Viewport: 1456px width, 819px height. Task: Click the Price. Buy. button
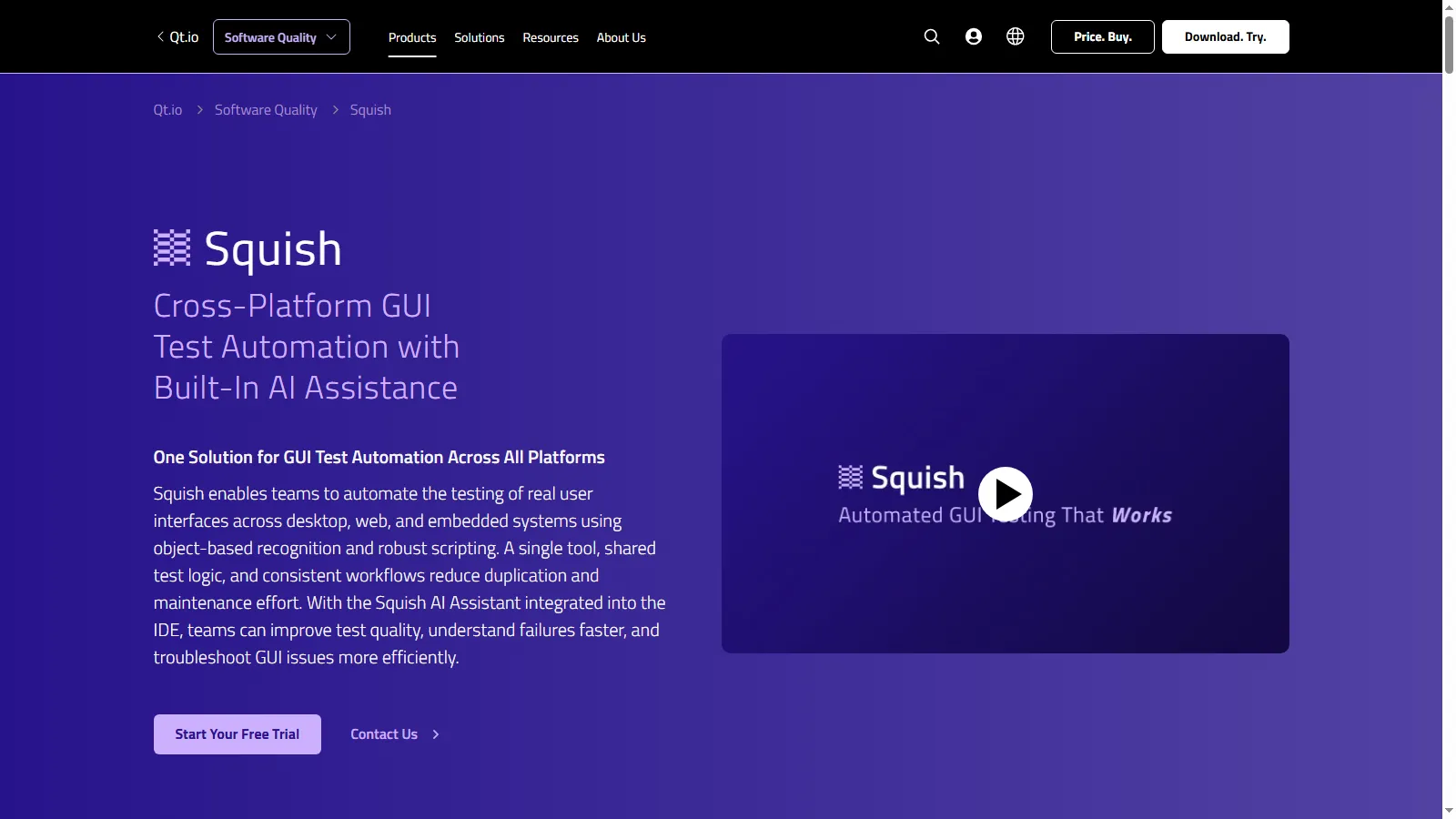[1103, 36]
